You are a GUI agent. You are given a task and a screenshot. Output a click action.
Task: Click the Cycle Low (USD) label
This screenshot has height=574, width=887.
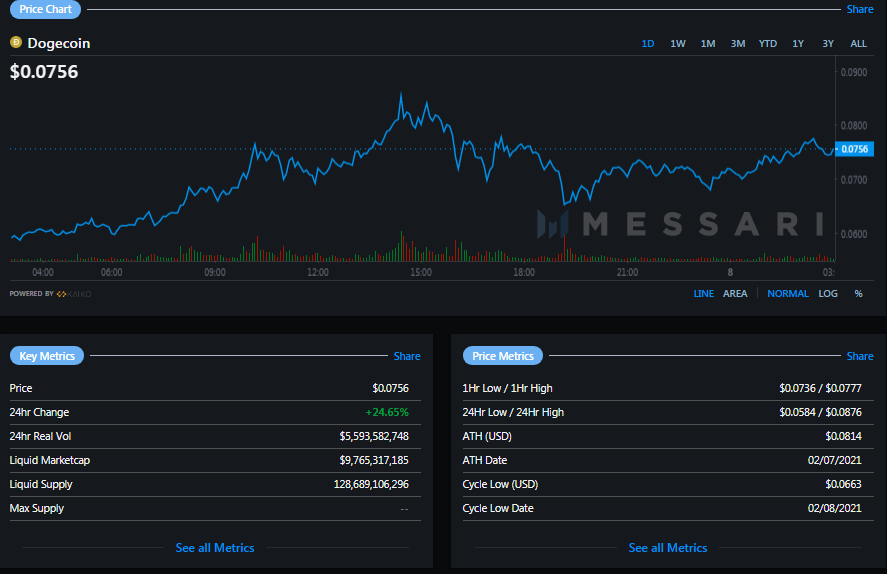pos(500,484)
